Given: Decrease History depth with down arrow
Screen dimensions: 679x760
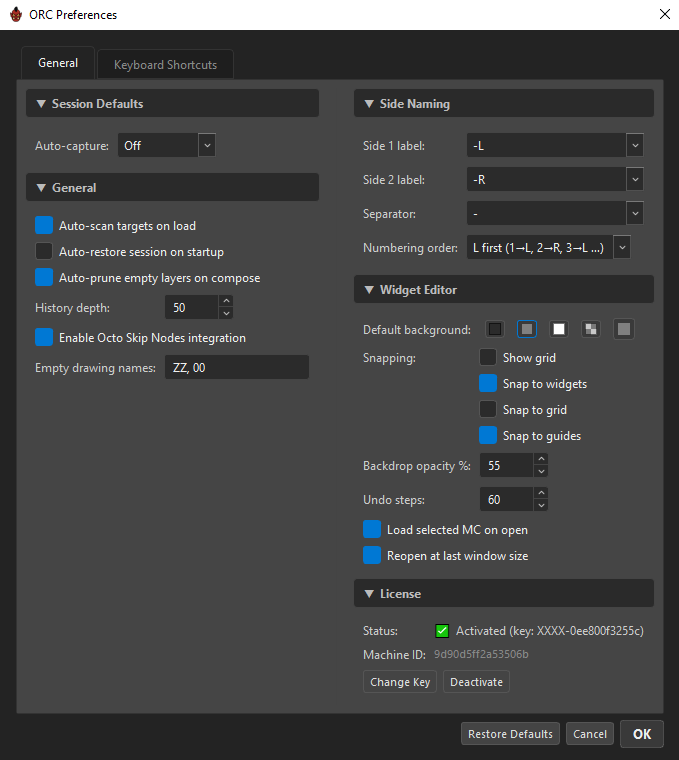Looking at the screenshot, I should pyautogui.click(x=226, y=313).
